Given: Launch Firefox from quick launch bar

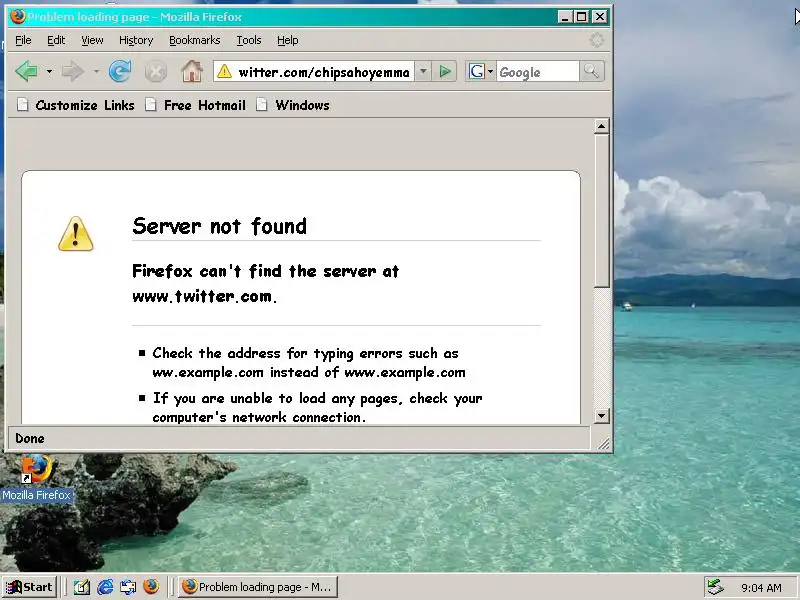Looking at the screenshot, I should [x=151, y=587].
